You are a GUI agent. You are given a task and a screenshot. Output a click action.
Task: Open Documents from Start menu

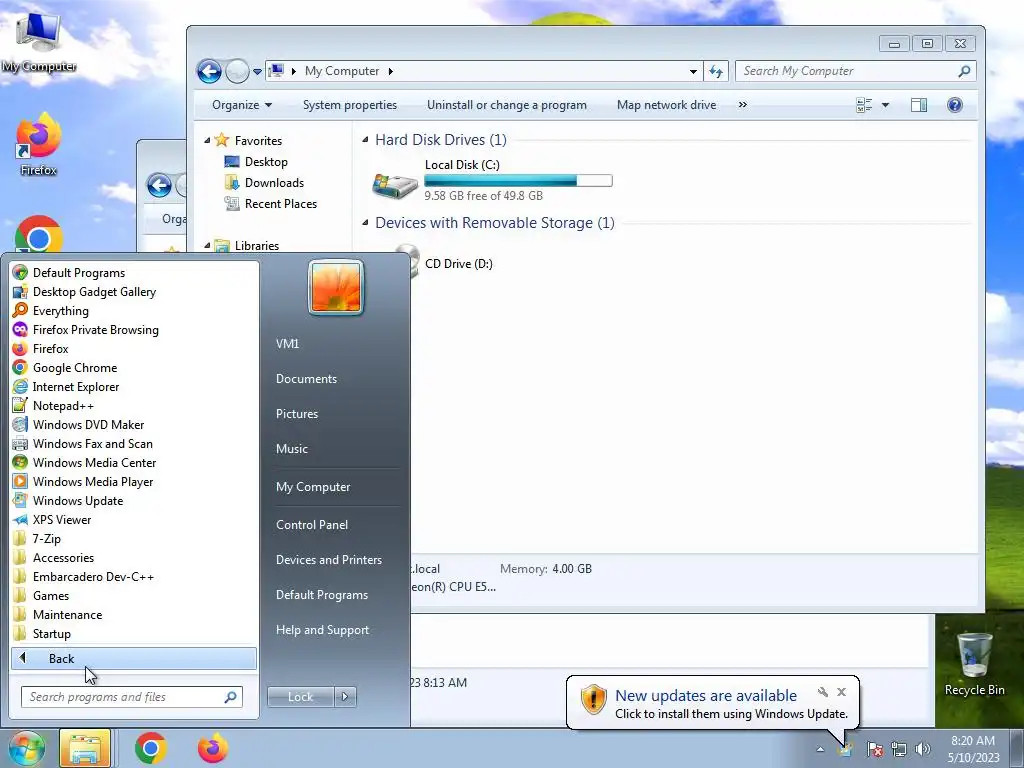[306, 379]
